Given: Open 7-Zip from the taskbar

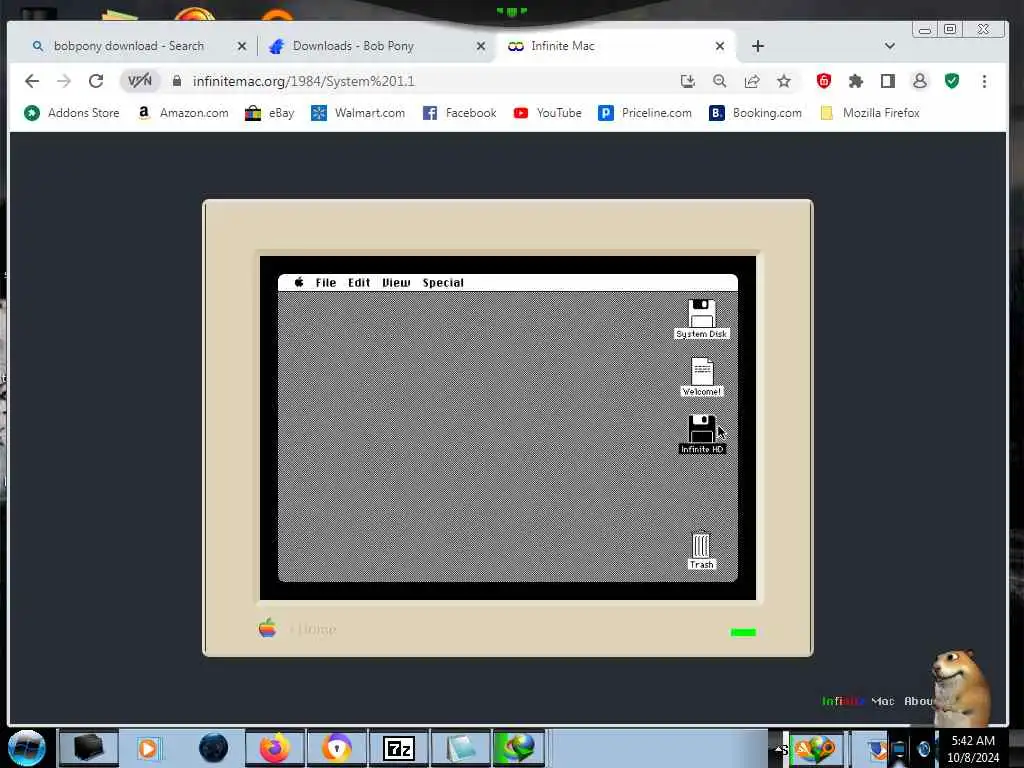Looking at the screenshot, I should point(399,748).
